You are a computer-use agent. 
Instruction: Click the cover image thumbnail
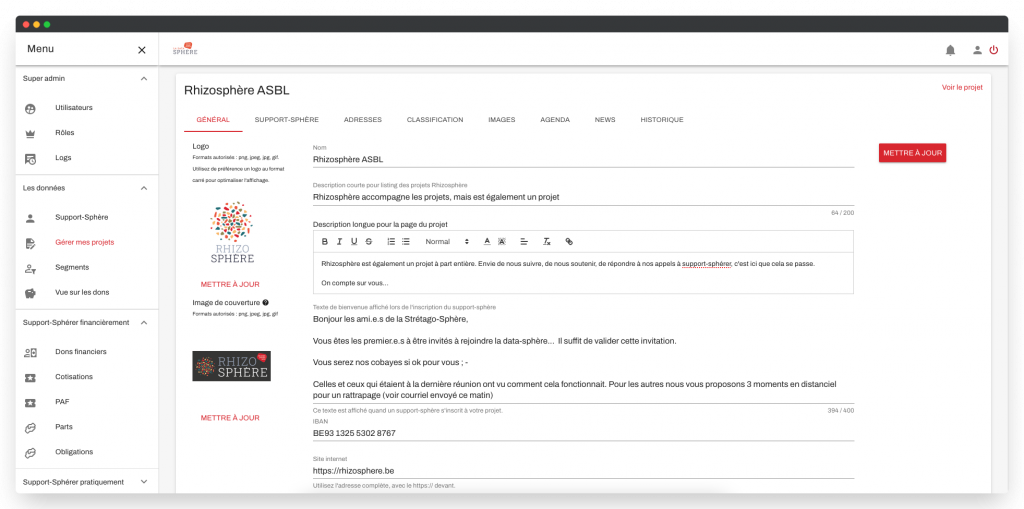[231, 366]
